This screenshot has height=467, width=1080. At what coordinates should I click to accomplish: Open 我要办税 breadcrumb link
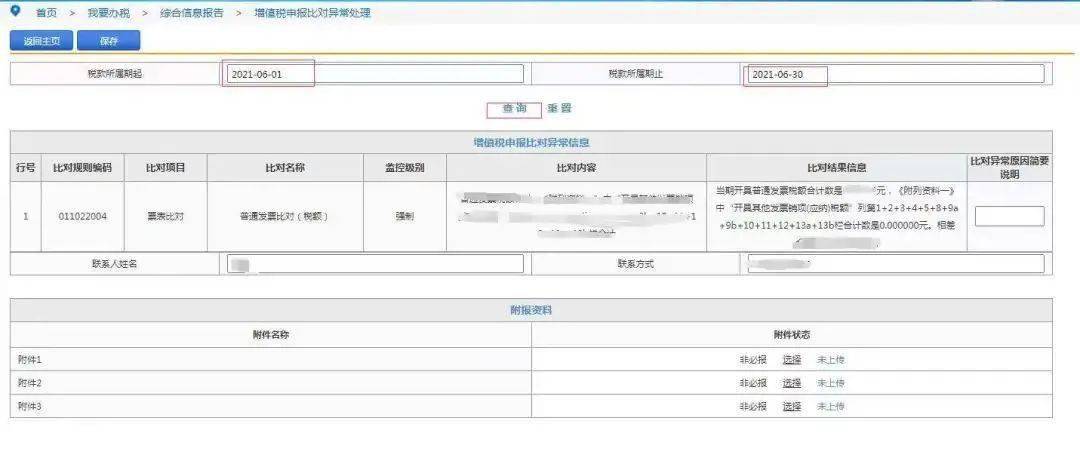[109, 12]
